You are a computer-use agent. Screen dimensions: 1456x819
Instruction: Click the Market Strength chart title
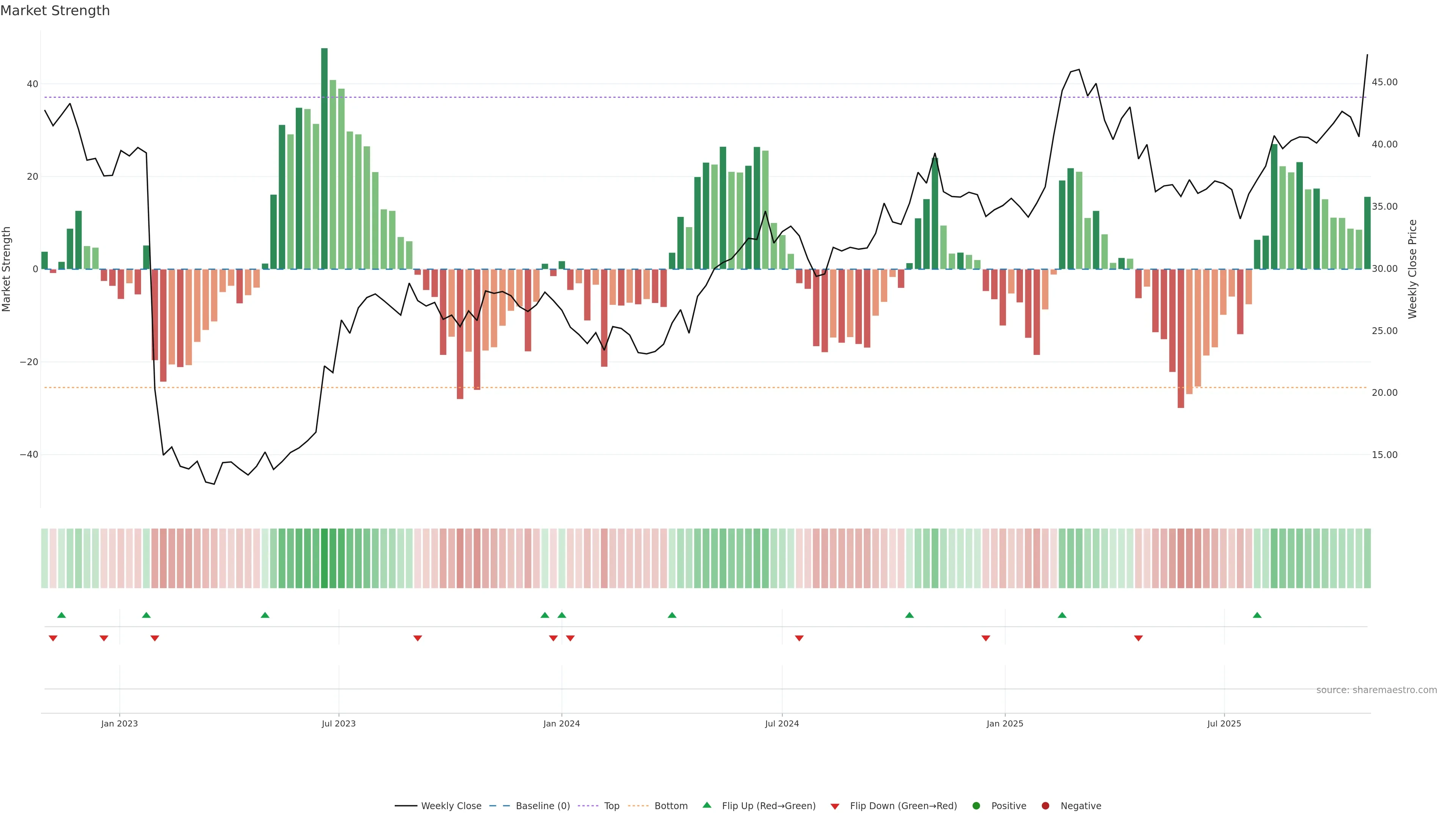[55, 11]
